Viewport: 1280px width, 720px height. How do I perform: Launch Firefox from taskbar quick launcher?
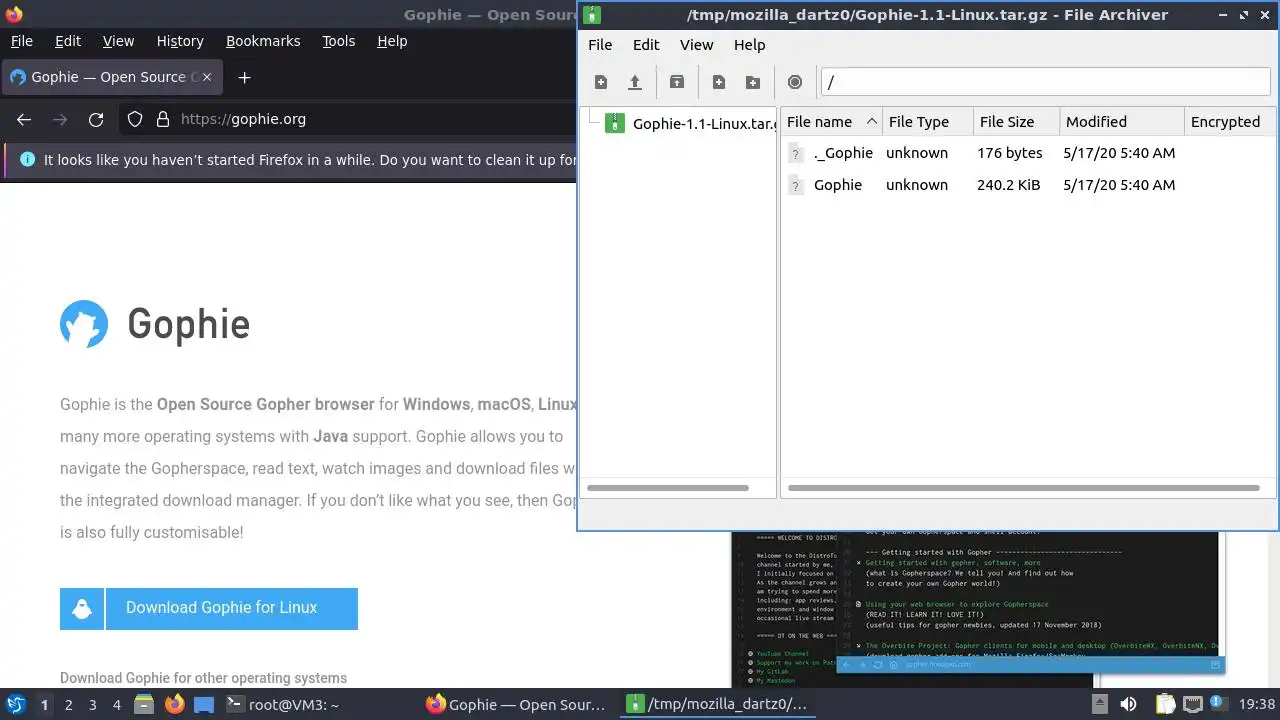174,704
